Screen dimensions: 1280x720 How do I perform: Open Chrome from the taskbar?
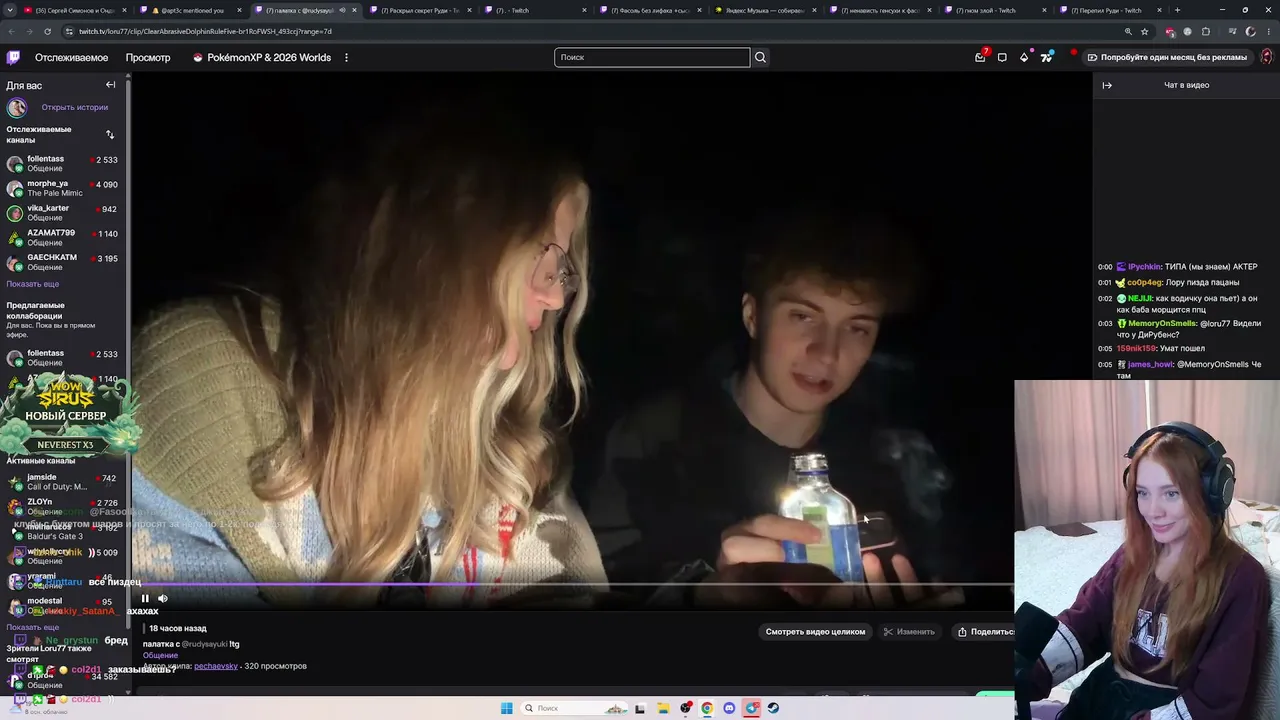tap(707, 708)
